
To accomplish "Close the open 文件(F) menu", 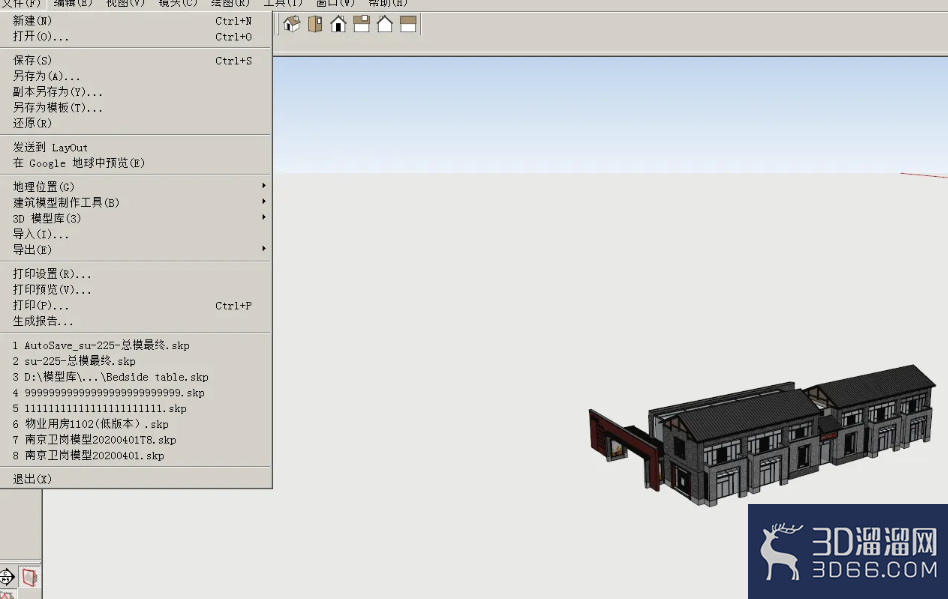I will click(21, 3).
